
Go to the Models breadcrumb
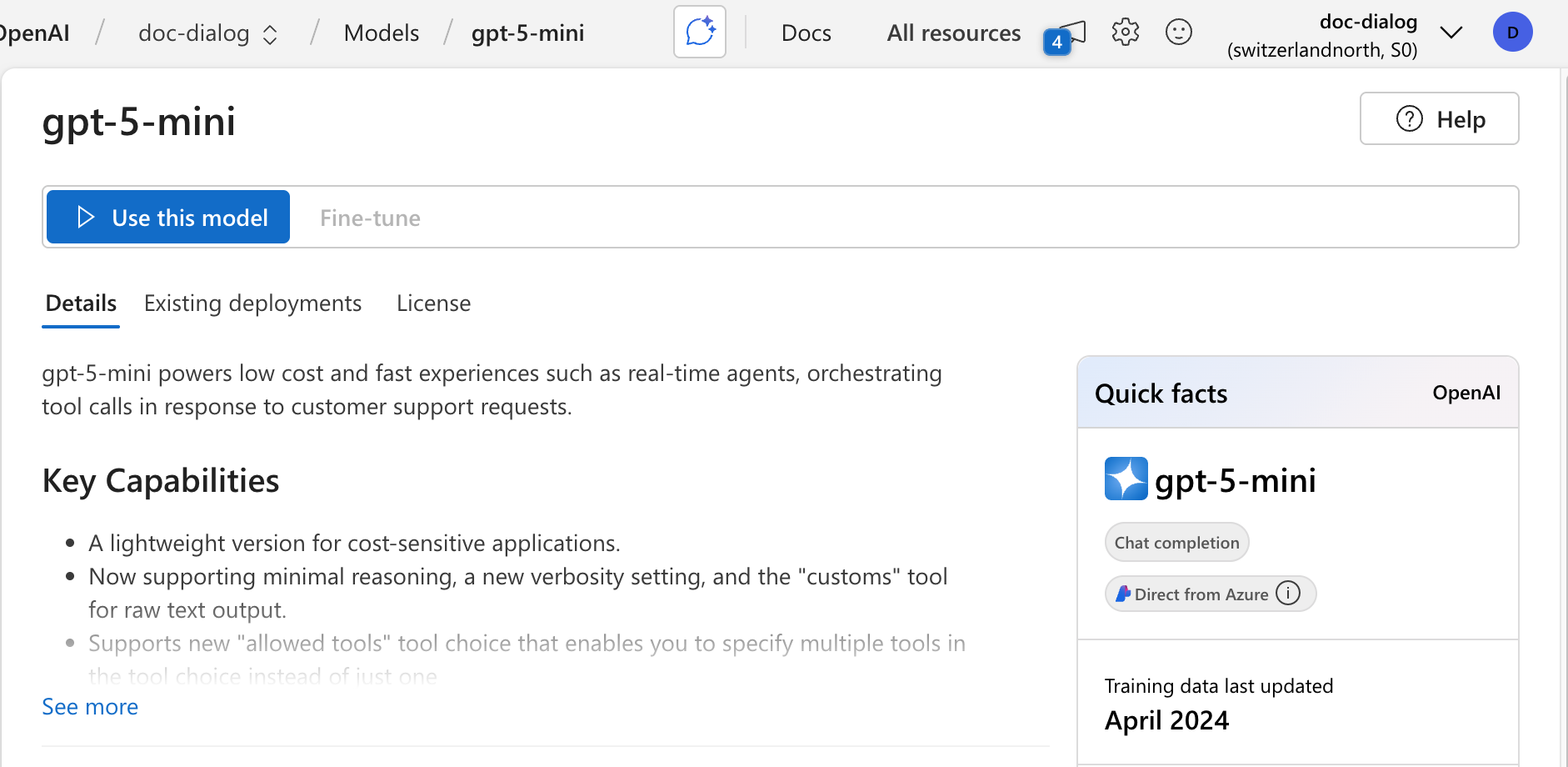pos(382,33)
